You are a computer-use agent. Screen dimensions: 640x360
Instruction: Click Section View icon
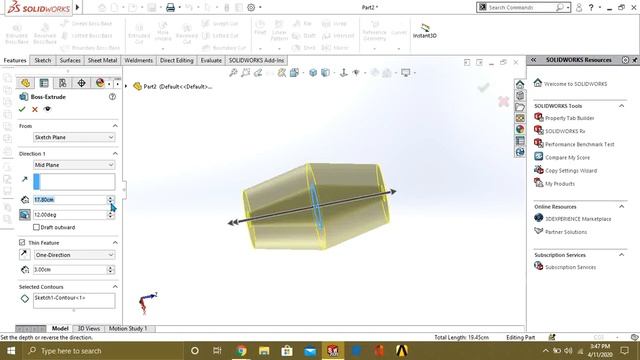coord(282,73)
